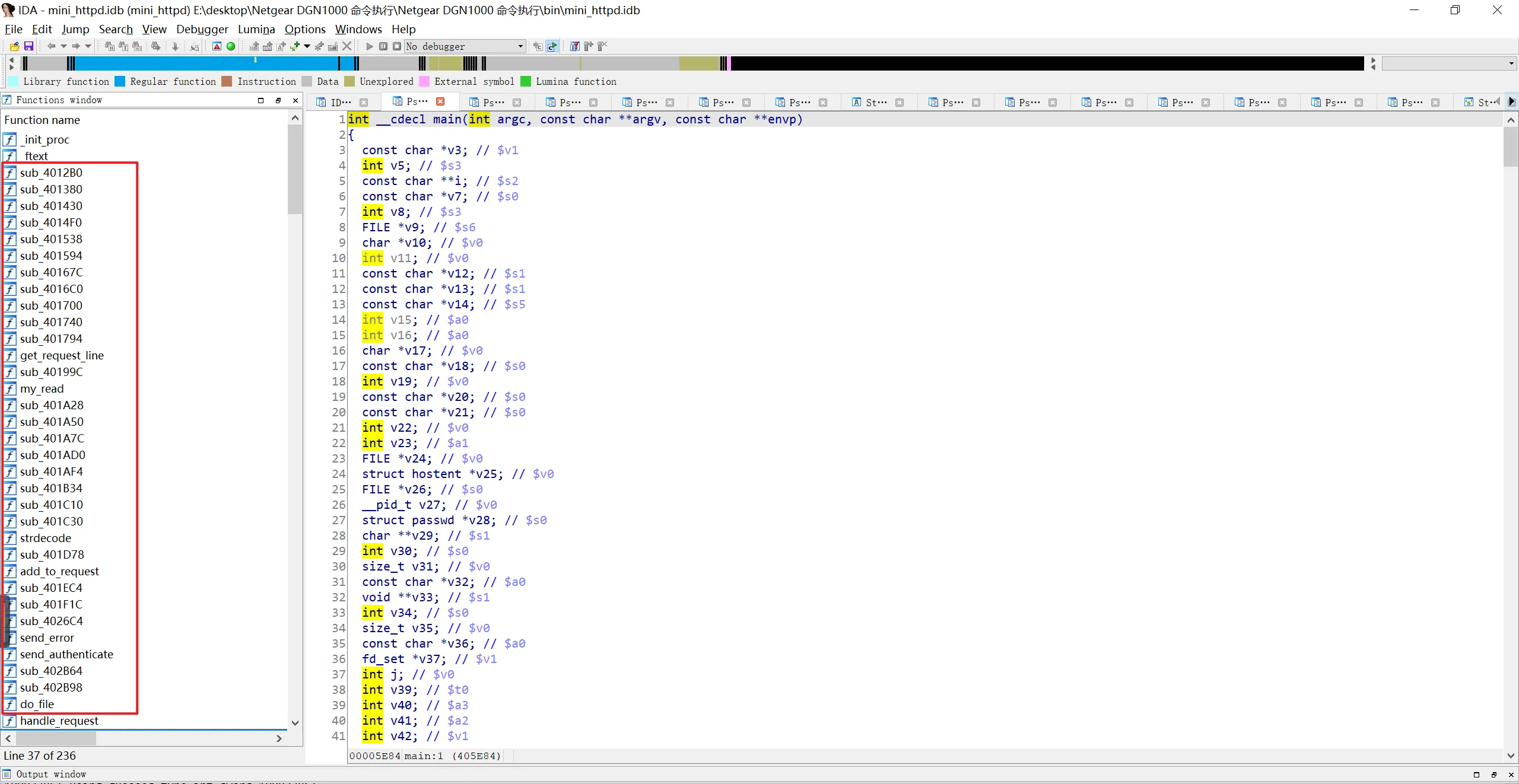The image size is (1519, 784).
Task: Open the Lumina menu
Action: pos(256,29)
